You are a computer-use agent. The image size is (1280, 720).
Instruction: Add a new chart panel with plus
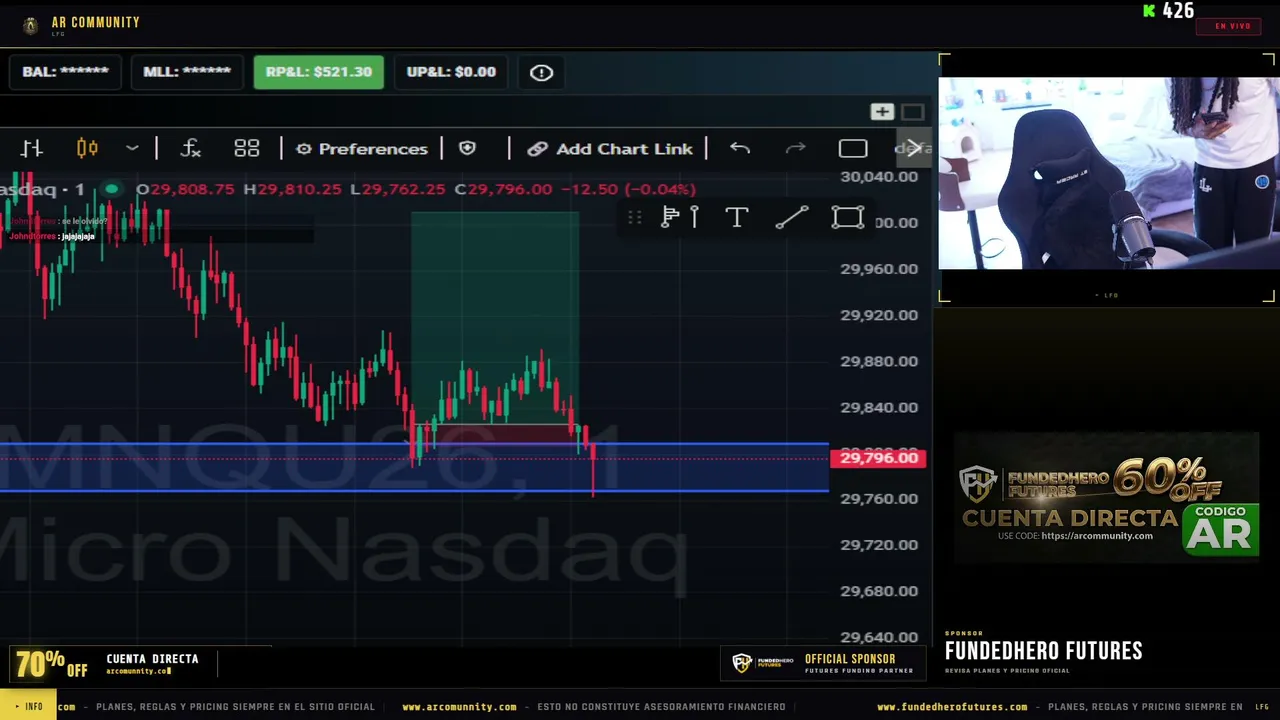882,112
